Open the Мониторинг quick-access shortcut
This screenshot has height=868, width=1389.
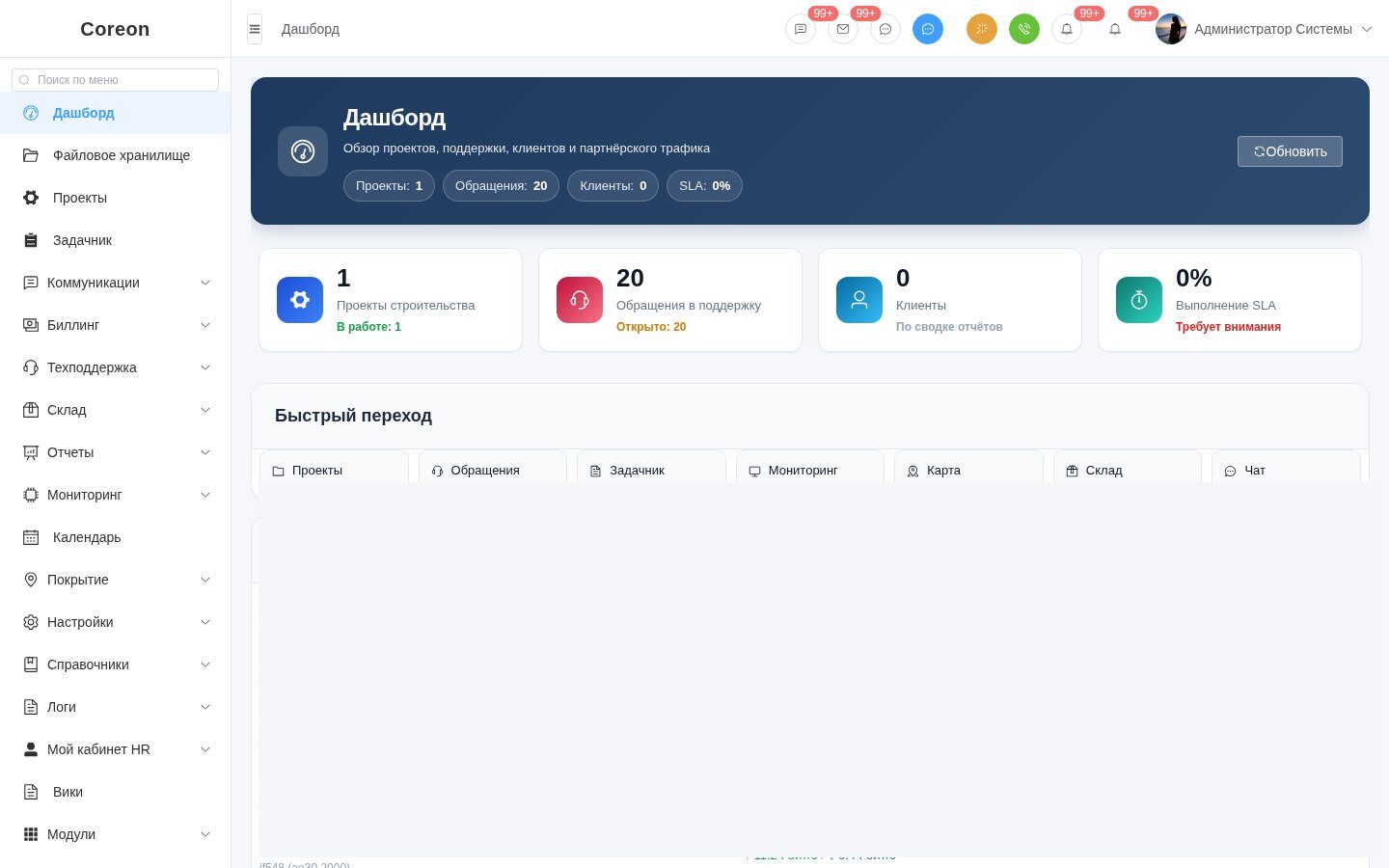[810, 468]
